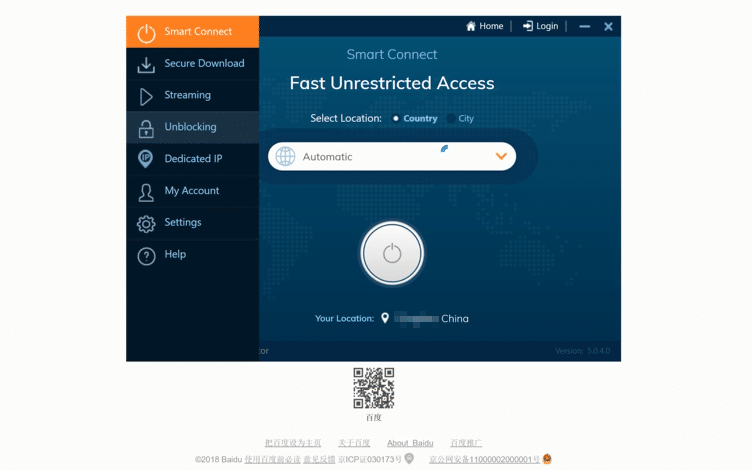Click the shield icon after ICP number
The image size is (752, 470).
click(409, 458)
